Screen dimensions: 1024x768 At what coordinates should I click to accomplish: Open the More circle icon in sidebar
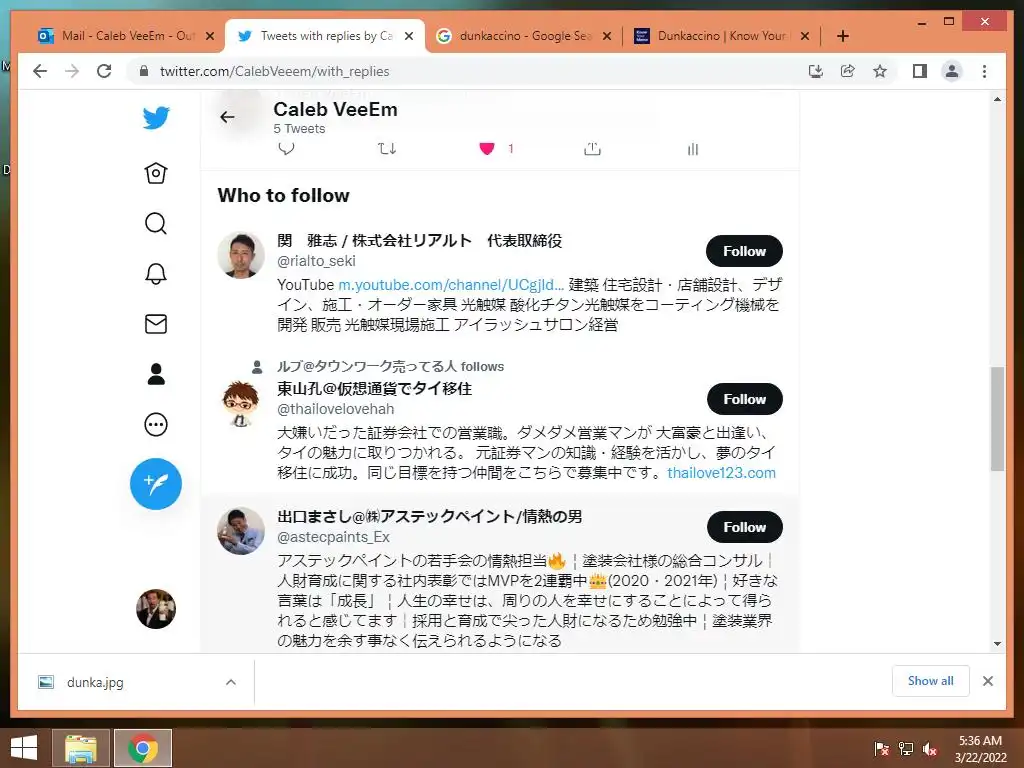pos(155,424)
